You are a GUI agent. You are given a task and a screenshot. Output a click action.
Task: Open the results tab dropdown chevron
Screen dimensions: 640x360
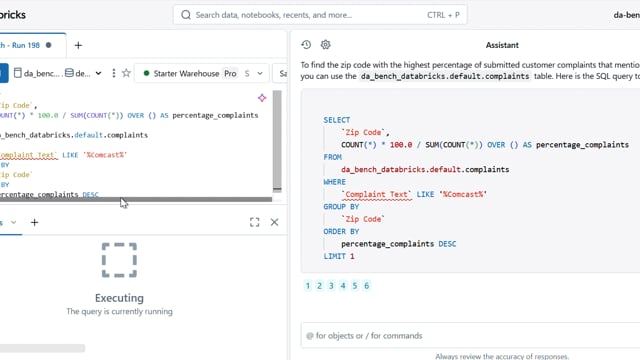tap(13, 222)
